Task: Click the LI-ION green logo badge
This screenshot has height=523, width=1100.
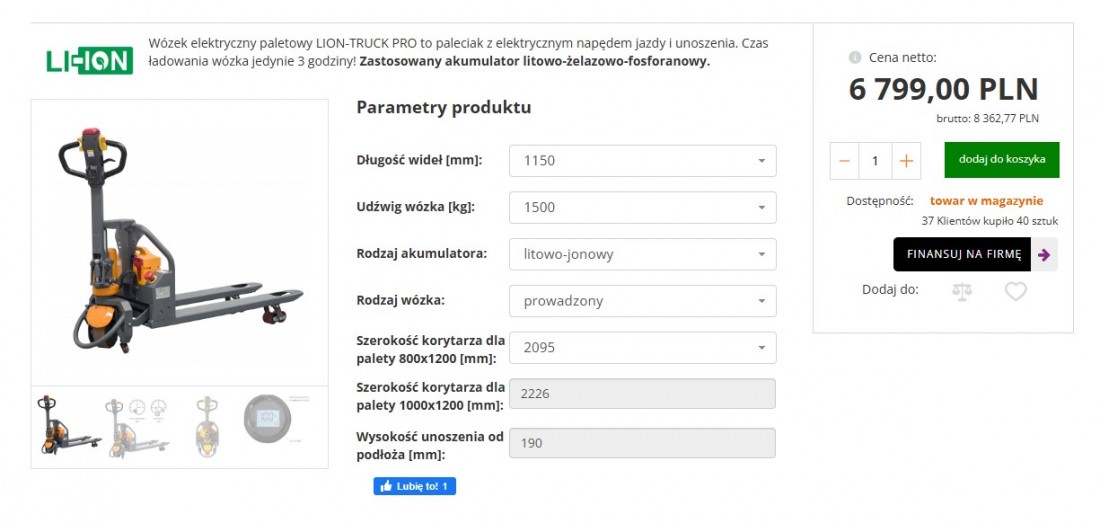Action: pos(89,61)
